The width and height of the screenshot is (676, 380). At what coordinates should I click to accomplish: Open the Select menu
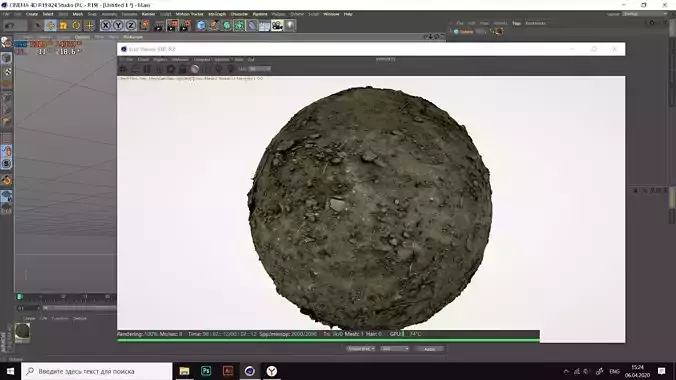[x=48, y=14]
